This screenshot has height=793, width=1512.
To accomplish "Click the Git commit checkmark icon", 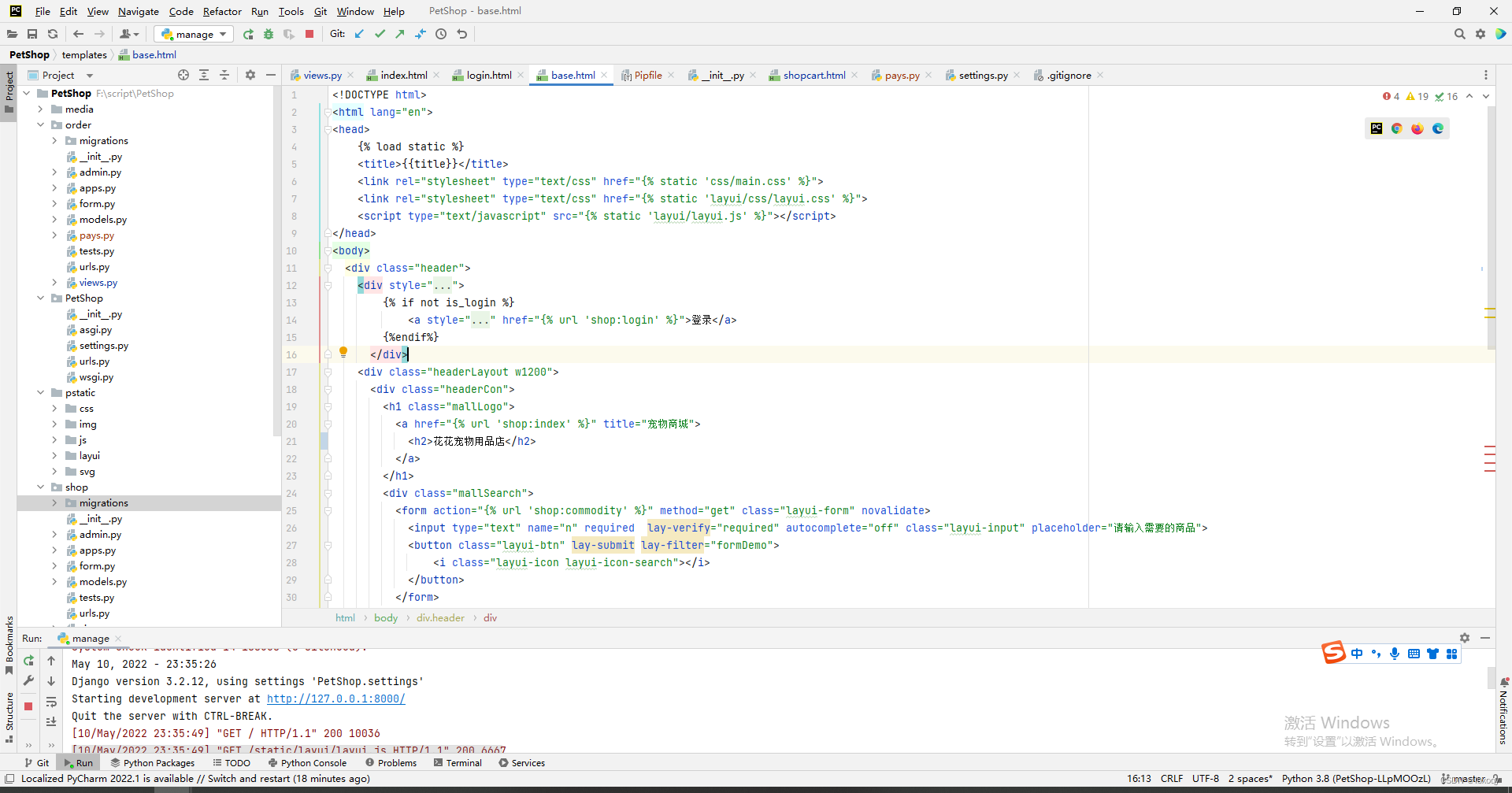I will 380,34.
